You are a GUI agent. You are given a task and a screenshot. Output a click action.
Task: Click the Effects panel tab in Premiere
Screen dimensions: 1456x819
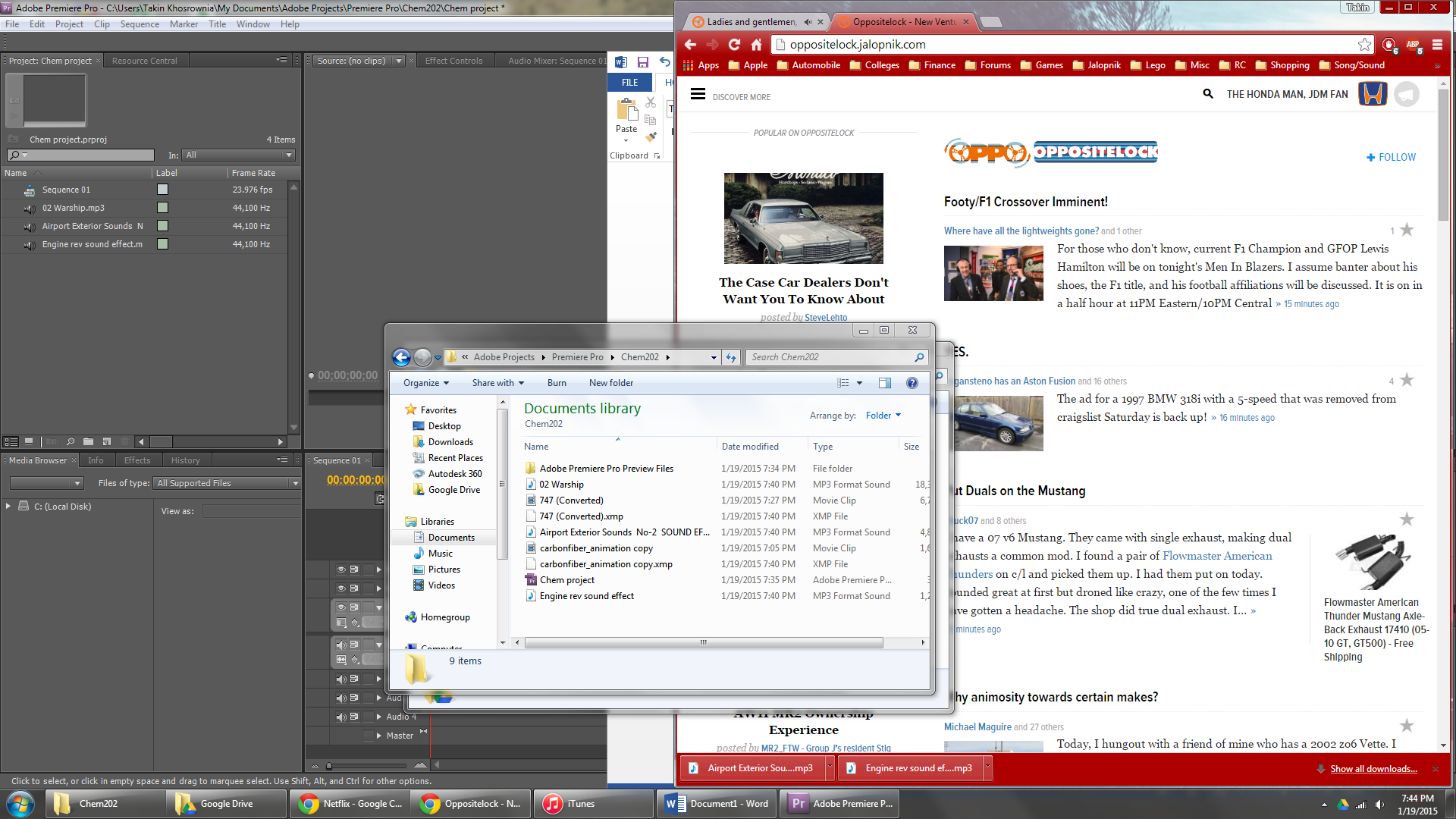click(x=137, y=459)
